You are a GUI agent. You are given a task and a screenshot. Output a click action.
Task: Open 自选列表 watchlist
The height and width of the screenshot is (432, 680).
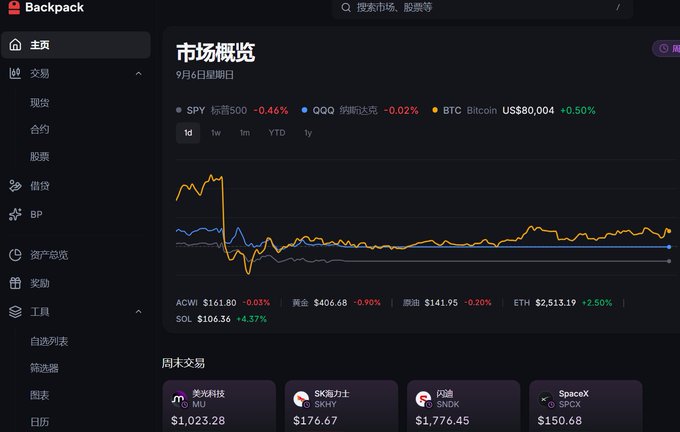pyautogui.click(x=49, y=341)
